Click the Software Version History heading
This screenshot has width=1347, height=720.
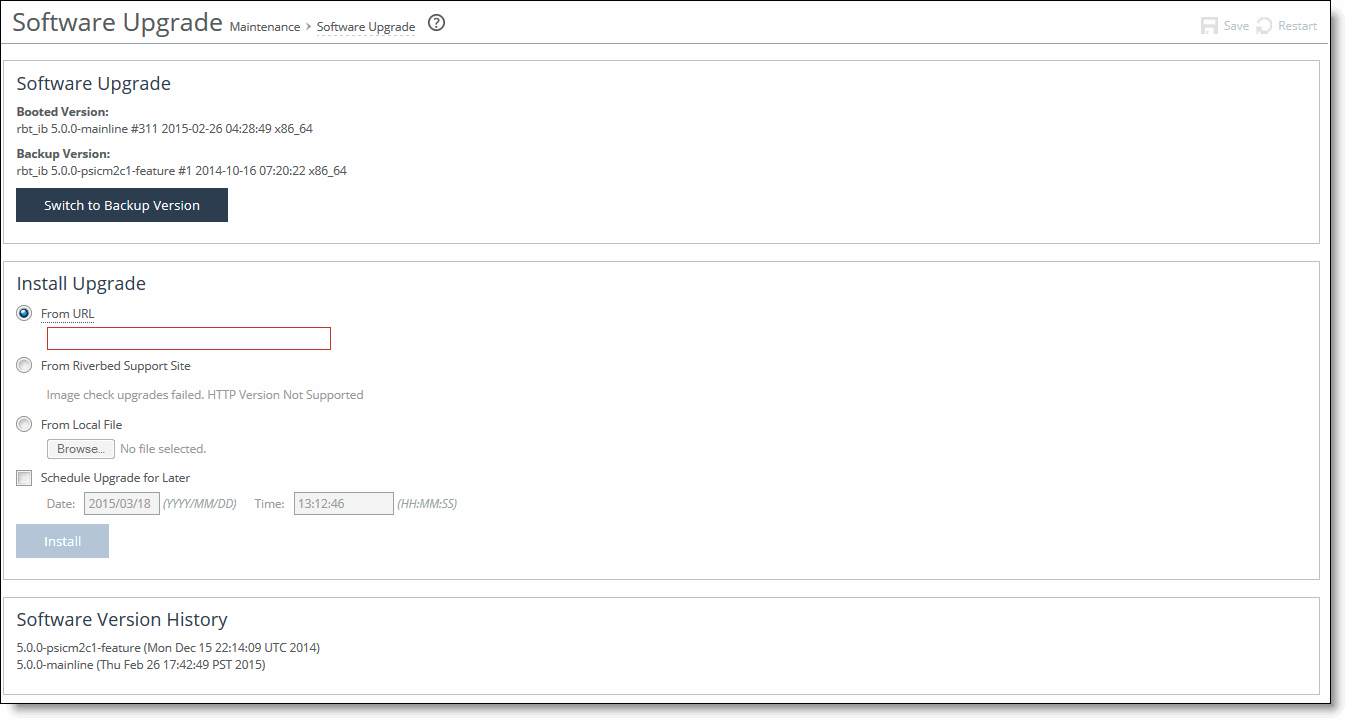(122, 619)
